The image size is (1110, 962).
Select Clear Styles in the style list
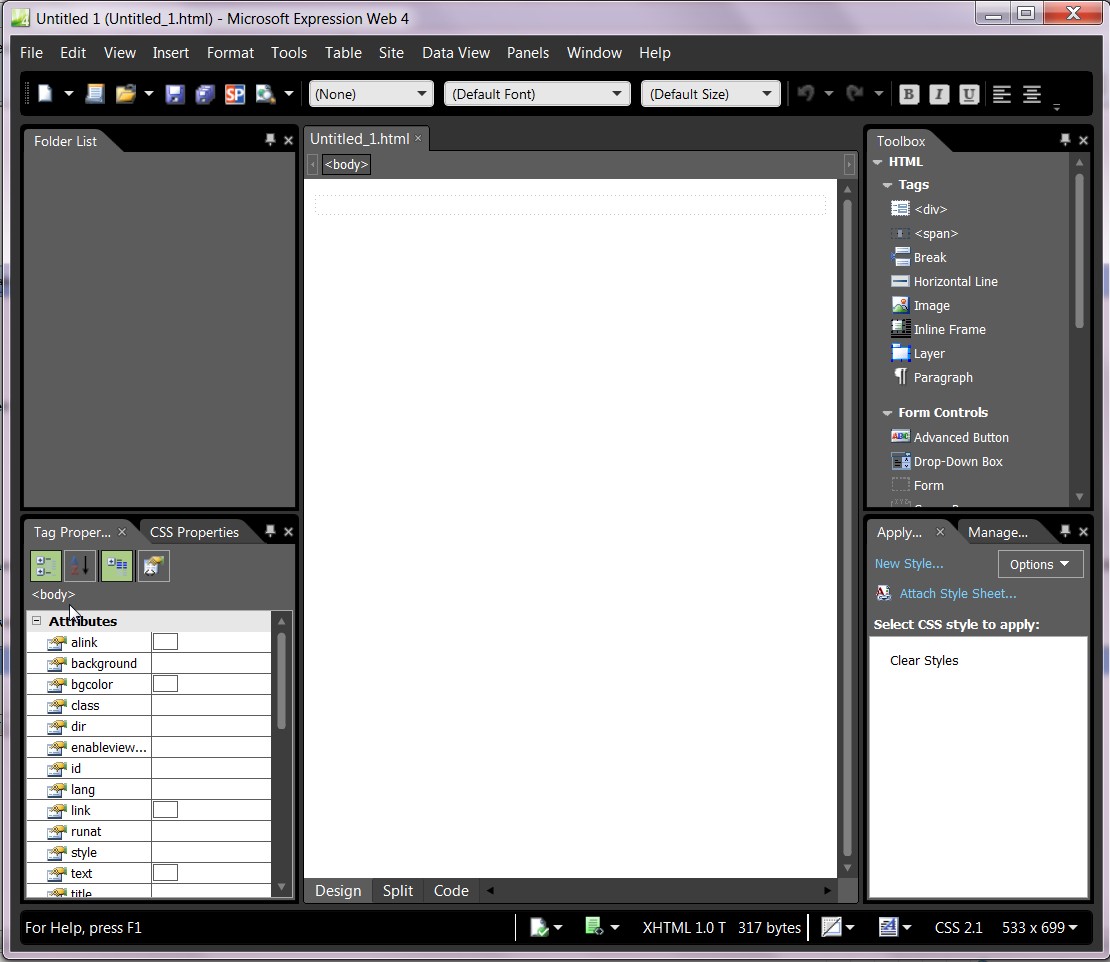tap(924, 660)
